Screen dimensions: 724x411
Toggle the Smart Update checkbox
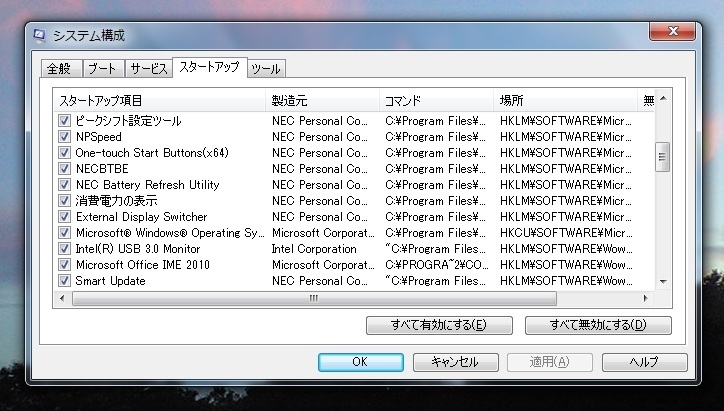(64, 281)
